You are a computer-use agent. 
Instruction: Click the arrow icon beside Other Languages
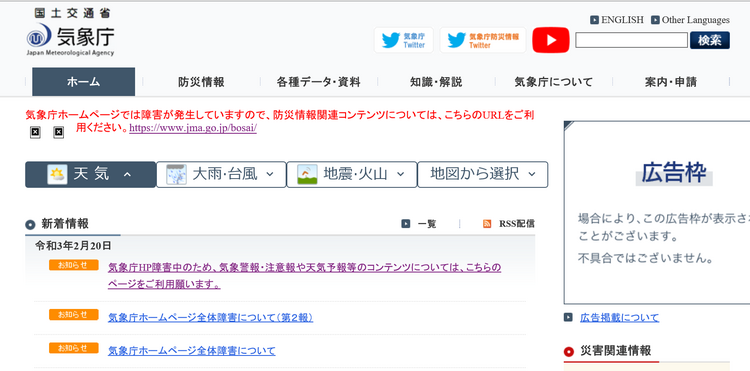[x=655, y=20]
